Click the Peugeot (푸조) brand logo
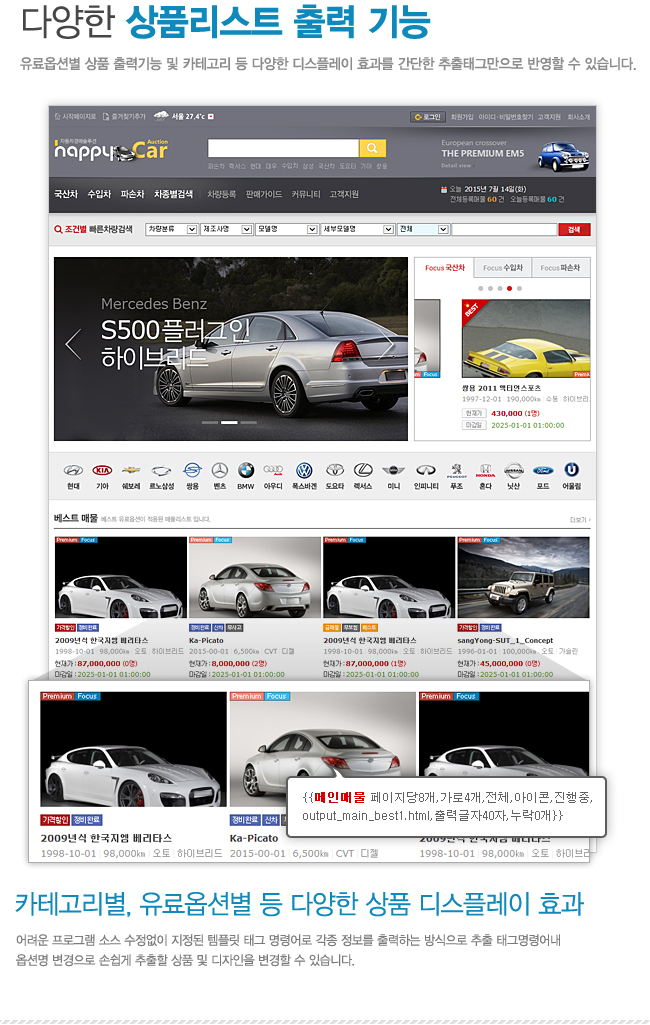Image resolution: width=650 pixels, height=1025 pixels. [456, 470]
